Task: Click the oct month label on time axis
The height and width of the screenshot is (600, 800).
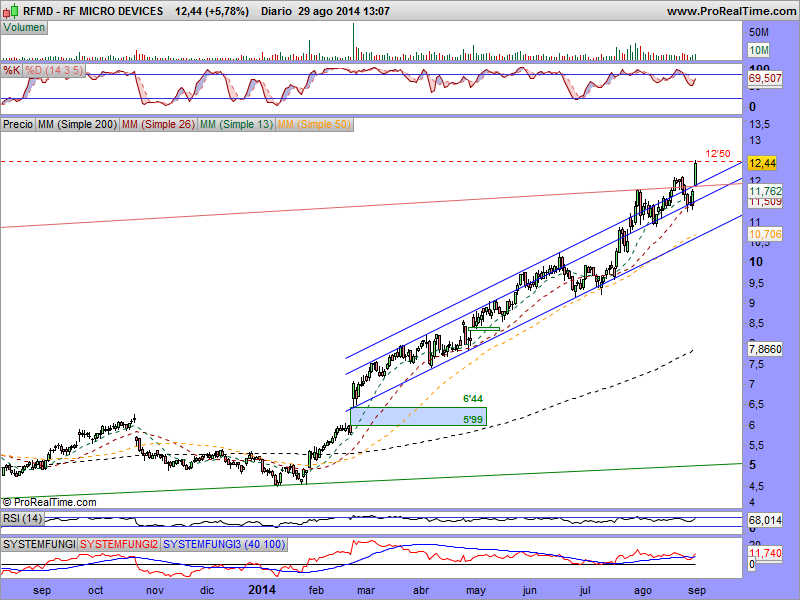Action: coord(95,591)
